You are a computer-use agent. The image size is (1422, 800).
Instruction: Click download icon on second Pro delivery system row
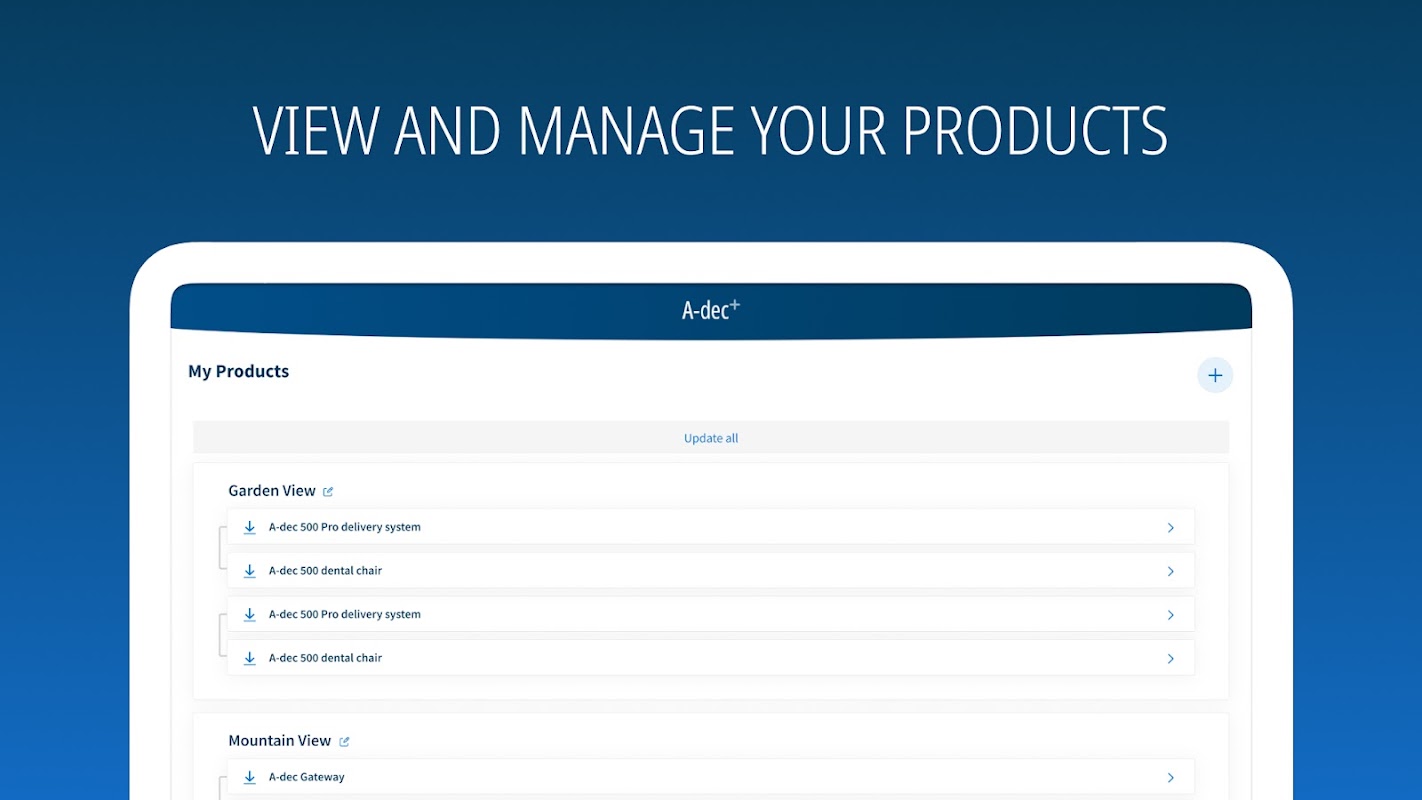click(x=250, y=615)
